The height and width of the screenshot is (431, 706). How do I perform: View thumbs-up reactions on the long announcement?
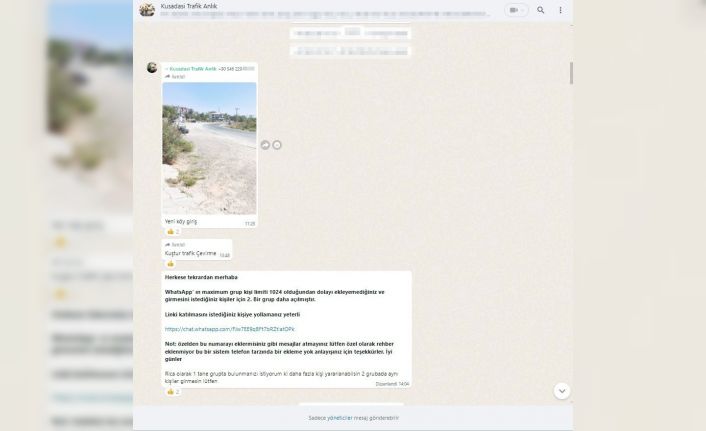pos(173,391)
